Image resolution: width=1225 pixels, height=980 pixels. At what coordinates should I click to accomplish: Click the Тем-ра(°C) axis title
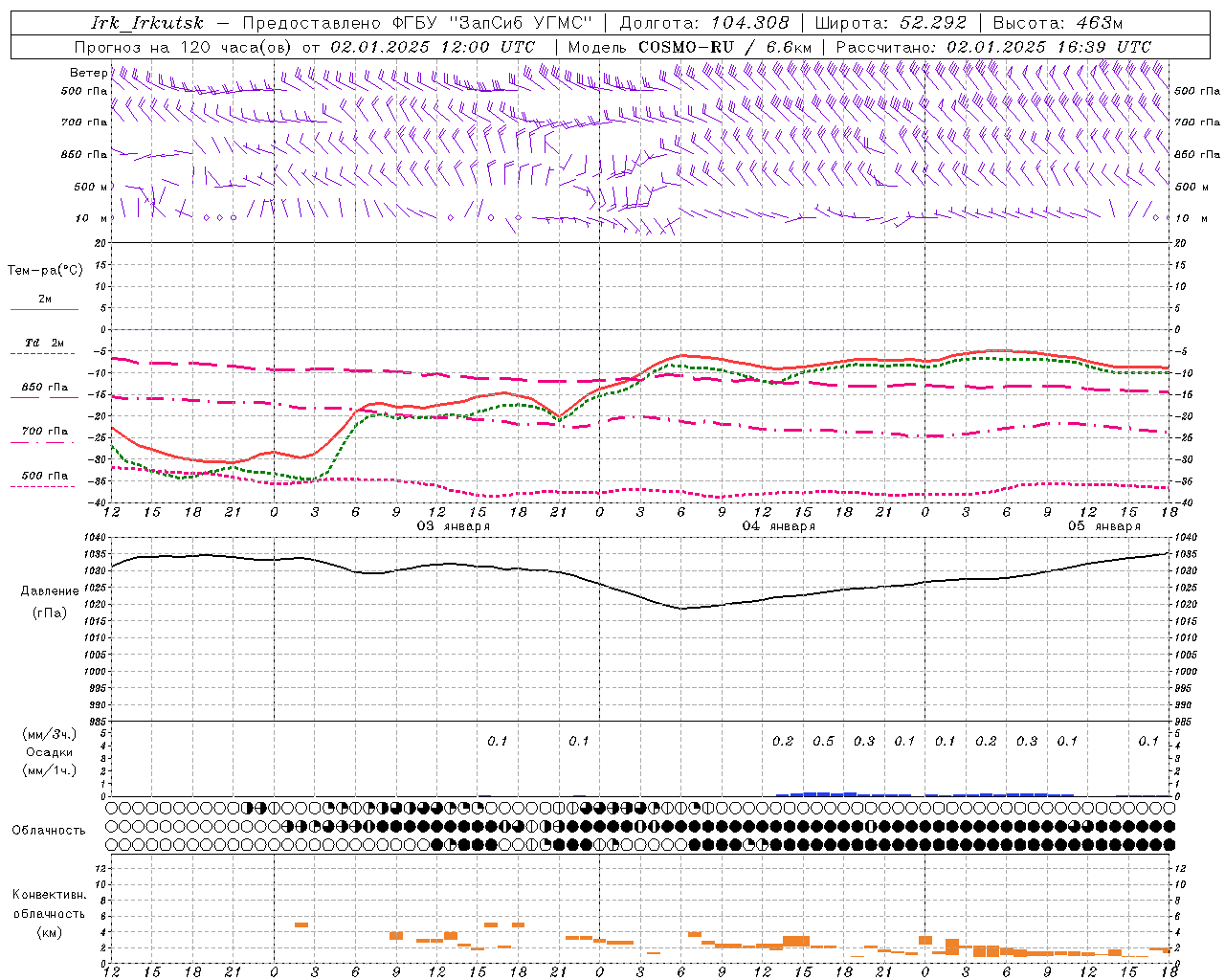pyautogui.click(x=45, y=271)
